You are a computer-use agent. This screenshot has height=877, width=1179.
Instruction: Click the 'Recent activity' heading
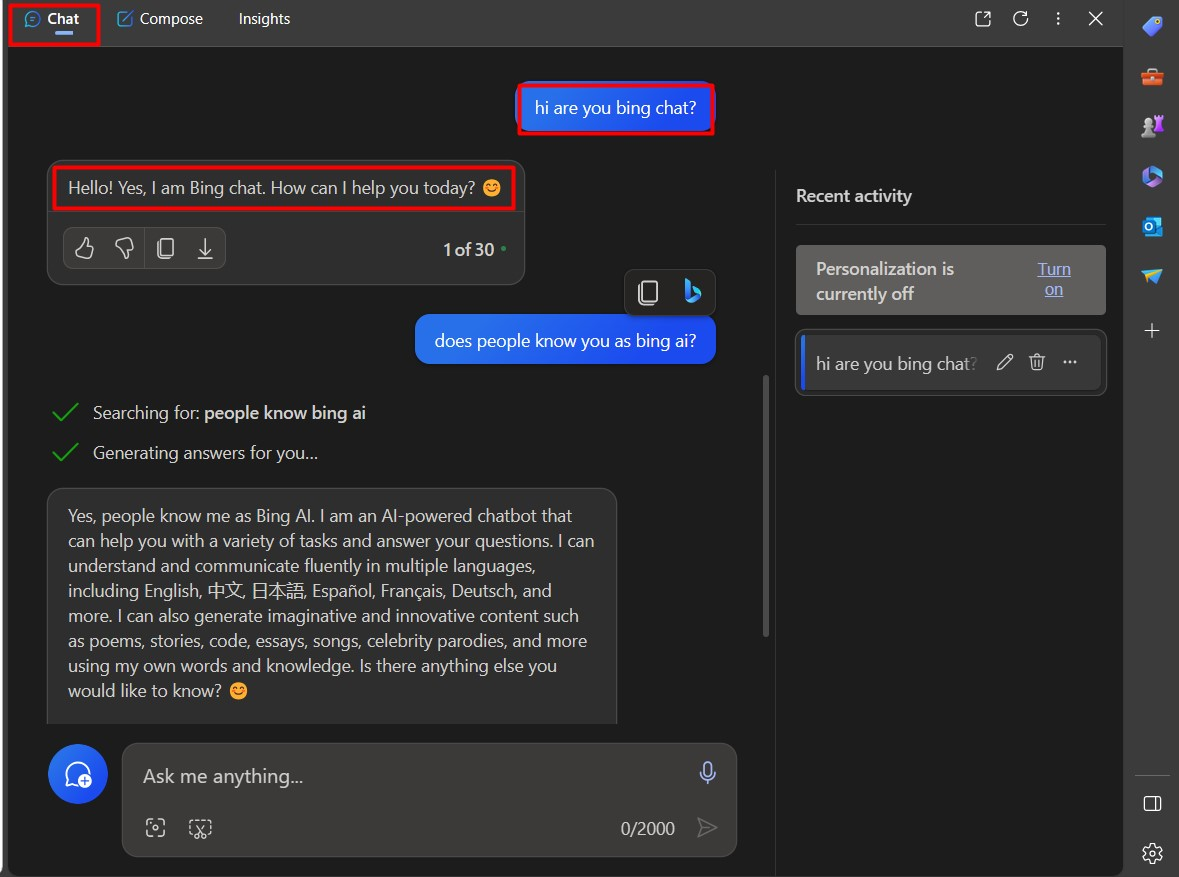coord(853,196)
